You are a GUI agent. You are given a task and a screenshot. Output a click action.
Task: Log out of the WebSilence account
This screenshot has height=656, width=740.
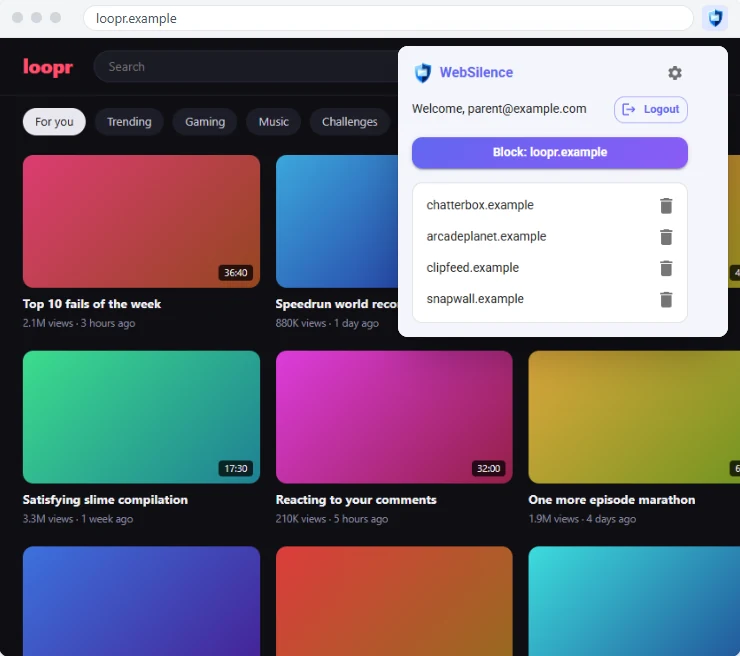(650, 109)
